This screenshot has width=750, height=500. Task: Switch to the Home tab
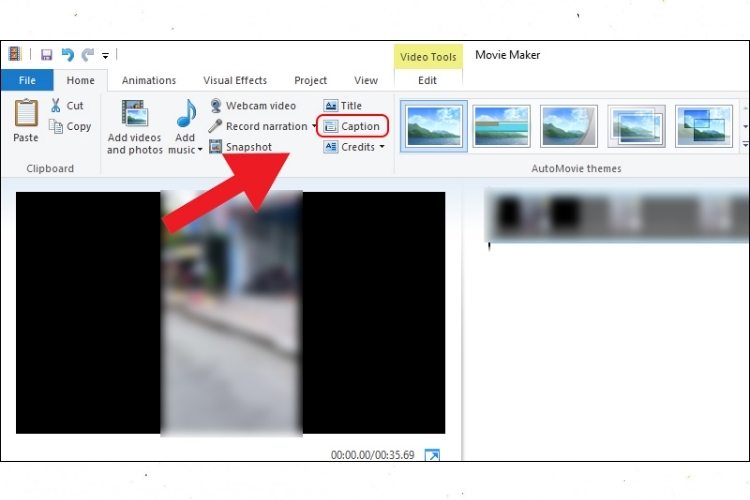point(80,80)
